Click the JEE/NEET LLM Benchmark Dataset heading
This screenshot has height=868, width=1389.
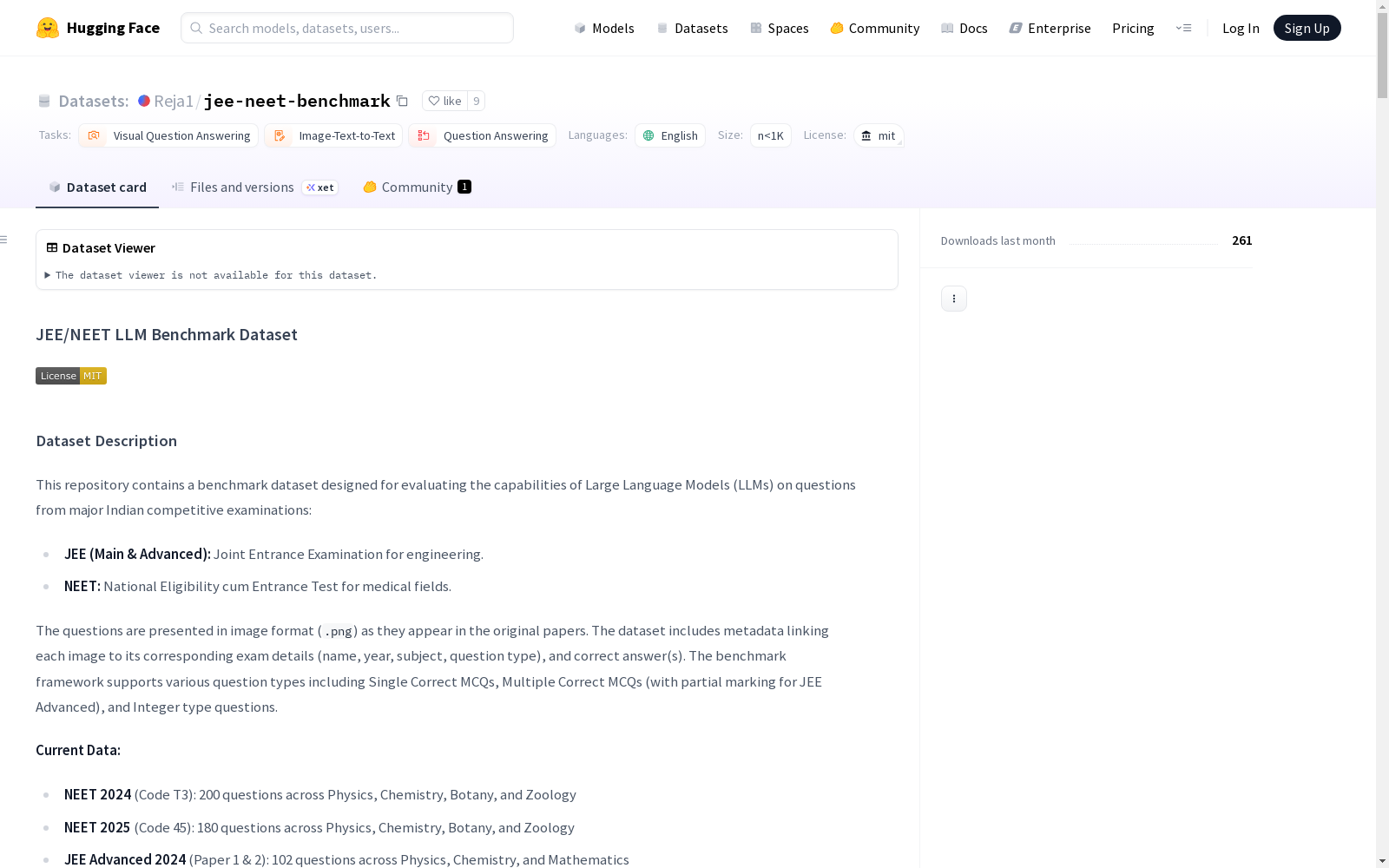pos(167,334)
